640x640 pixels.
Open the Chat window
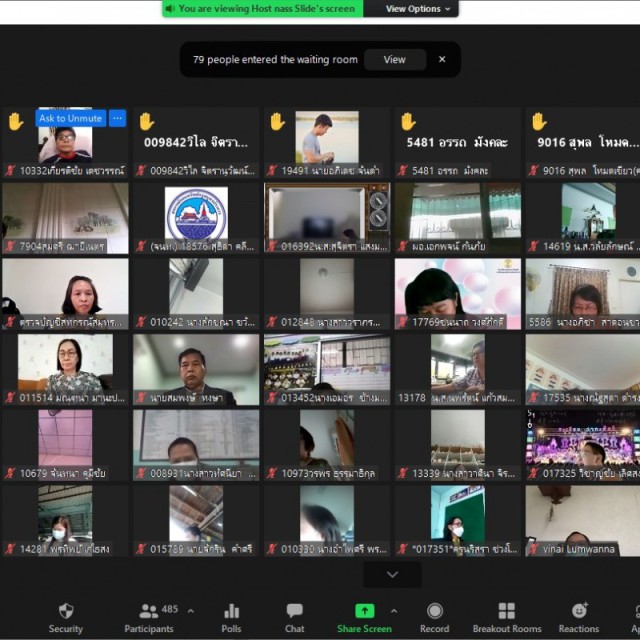[294, 618]
